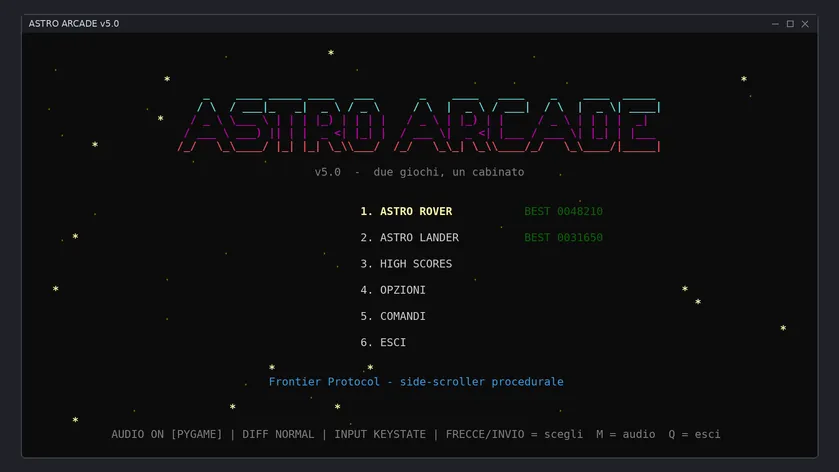Screen dimensions: 839x472
Task: Click the Frontier Protocol description line
Action: pyautogui.click(x=416, y=382)
